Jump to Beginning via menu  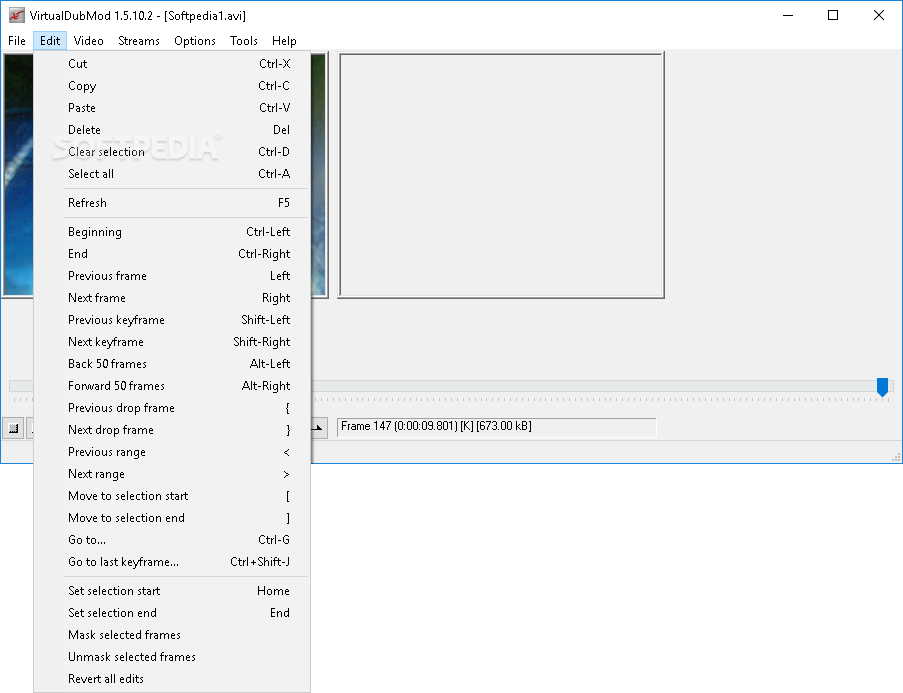172,232
